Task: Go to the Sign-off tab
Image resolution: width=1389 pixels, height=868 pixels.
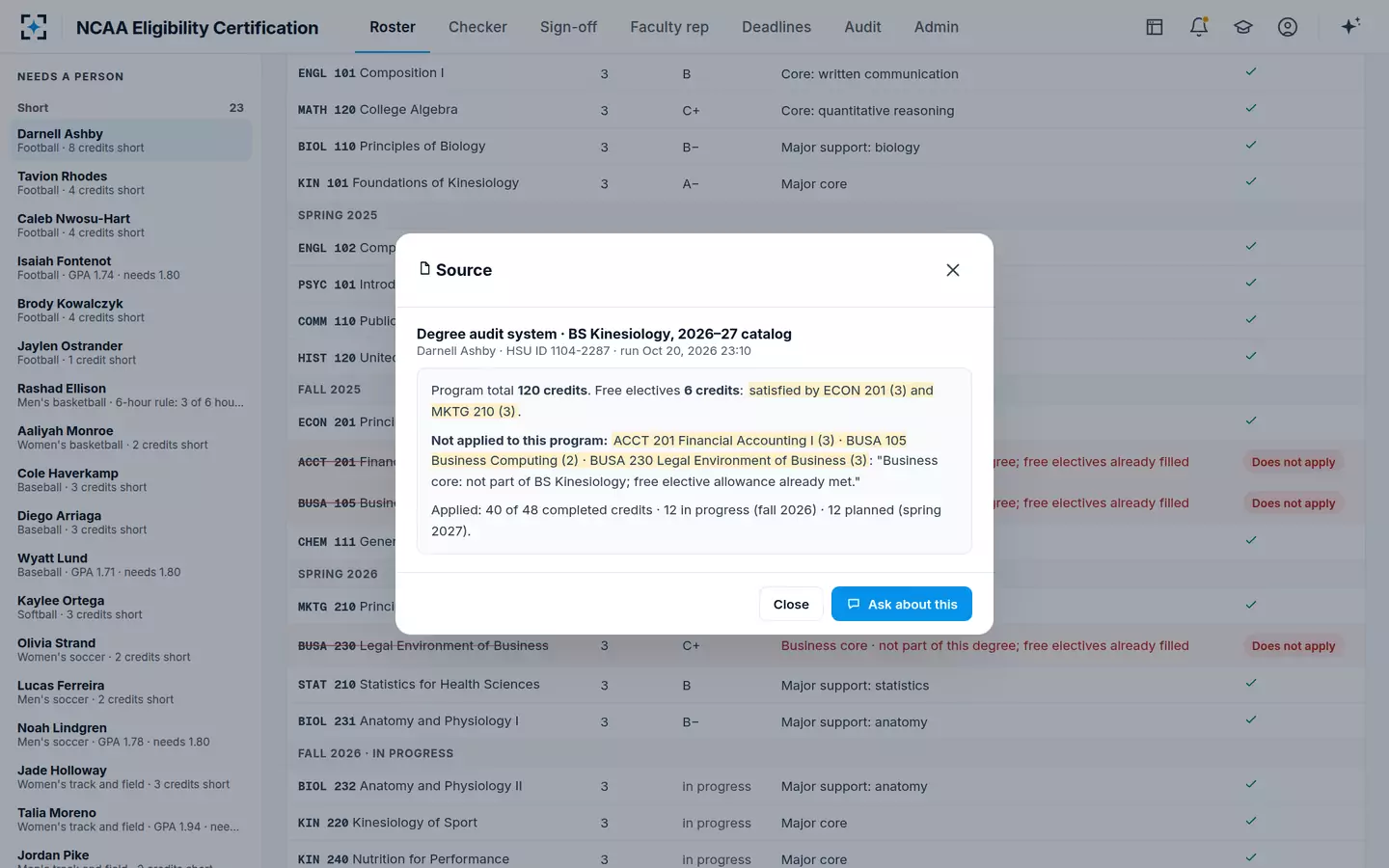Action: click(568, 27)
